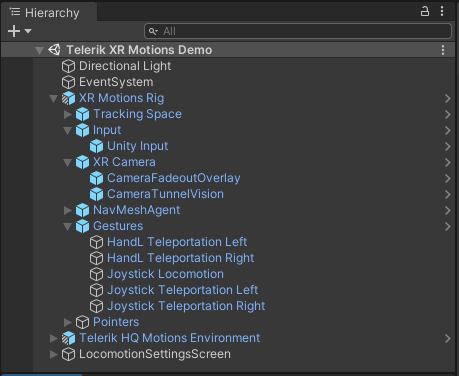Image resolution: width=459 pixels, height=376 pixels.
Task: Click the HandL Teleportation Right cube icon
Action: [x=96, y=258]
